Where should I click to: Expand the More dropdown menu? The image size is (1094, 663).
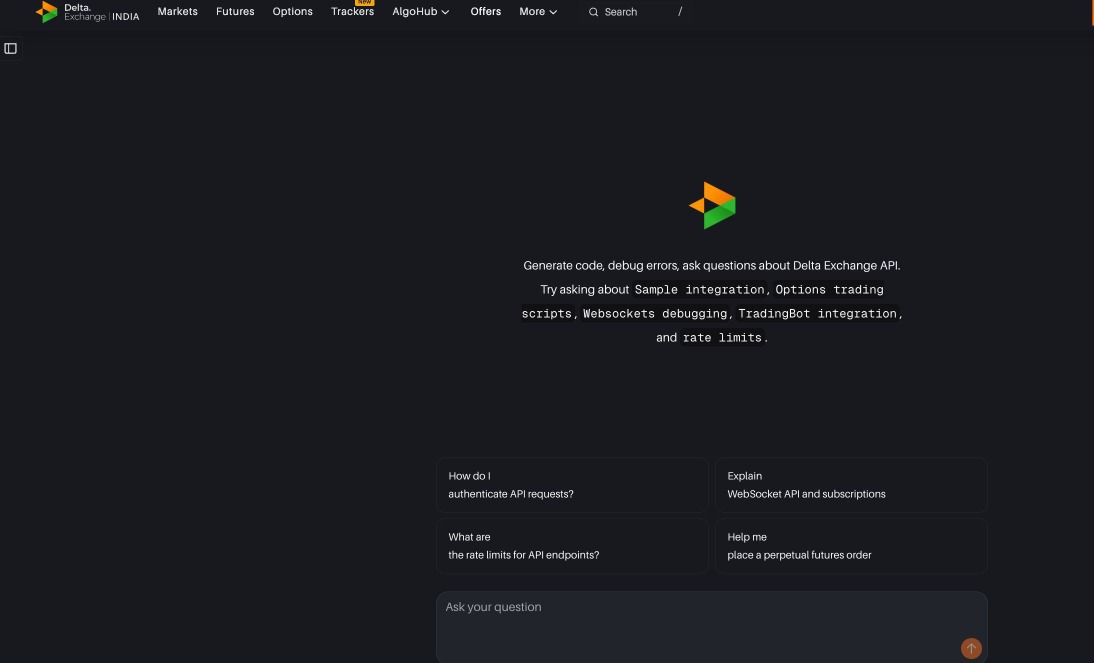pos(538,12)
